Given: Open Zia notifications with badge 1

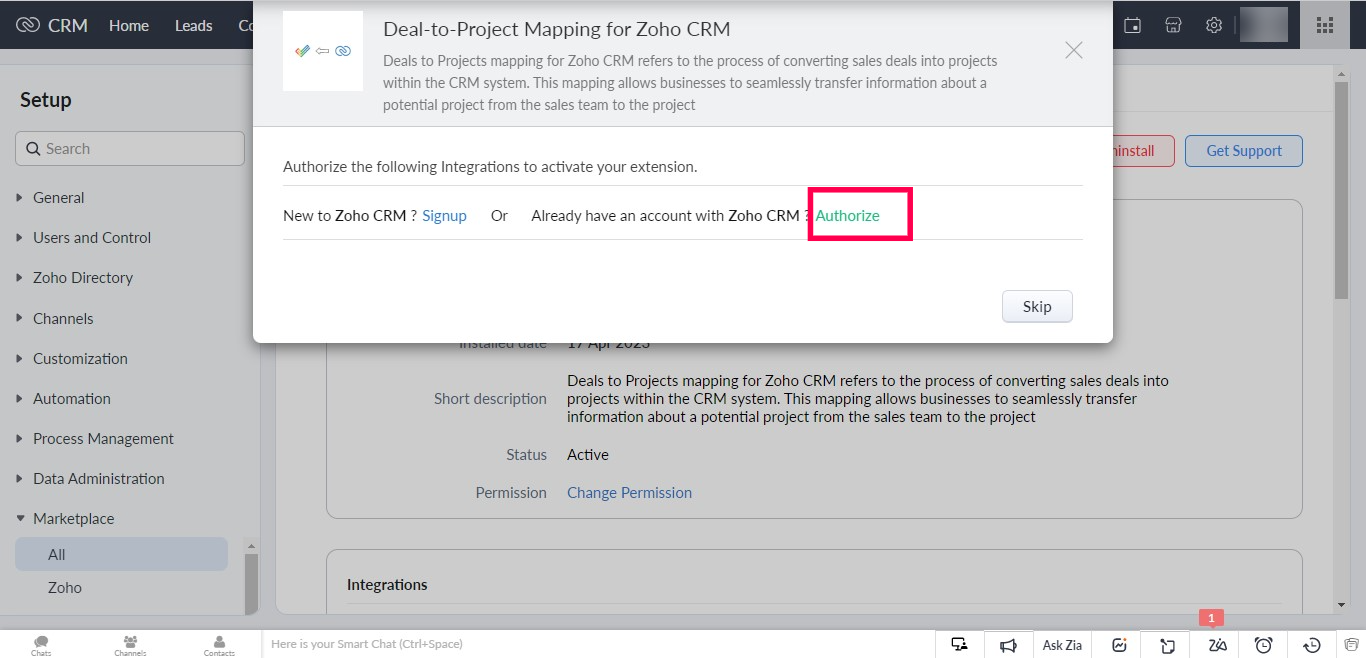Looking at the screenshot, I should [1217, 645].
